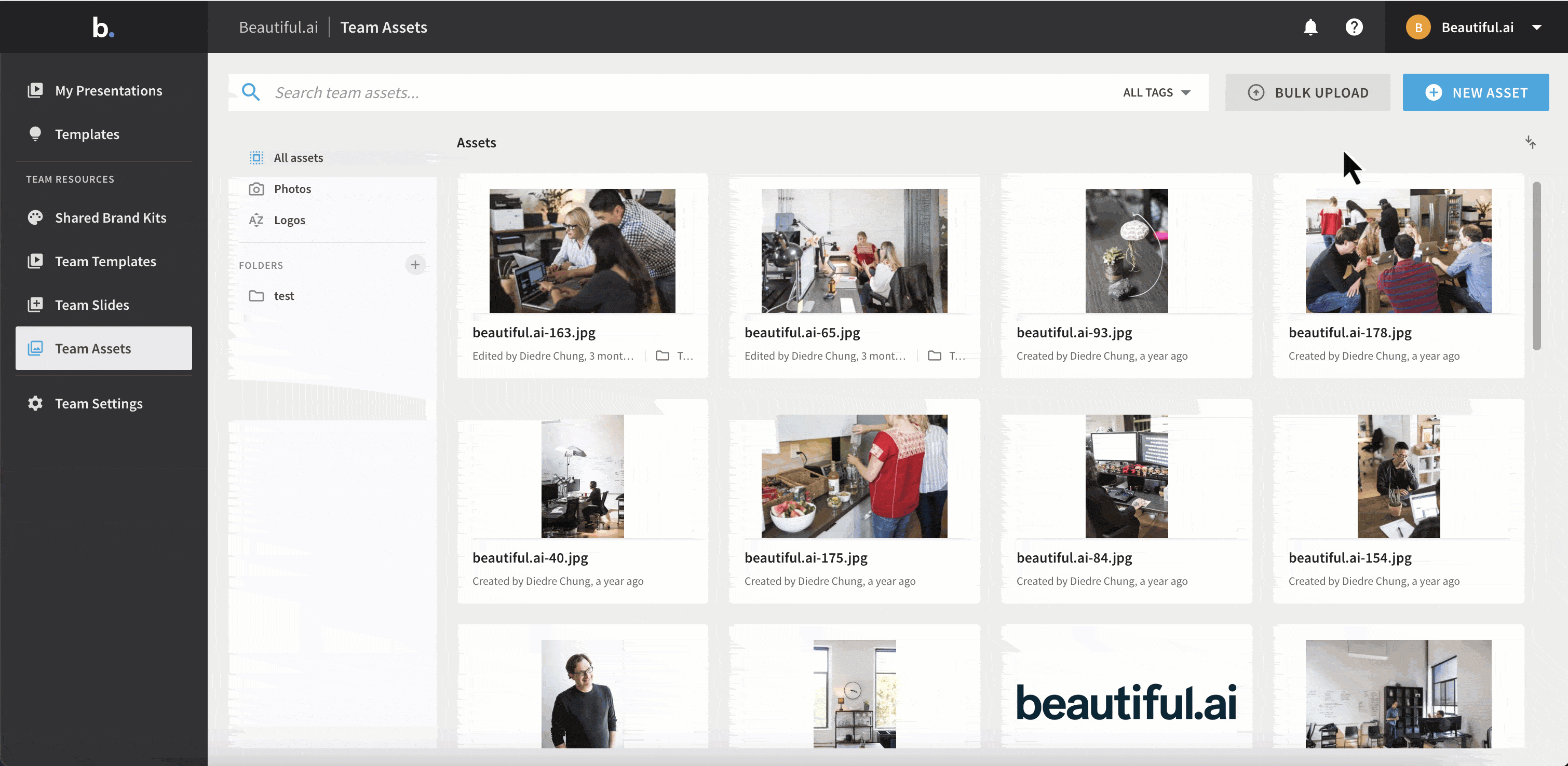Click the search magnifier icon
The width and height of the screenshot is (1568, 766).
(251, 92)
